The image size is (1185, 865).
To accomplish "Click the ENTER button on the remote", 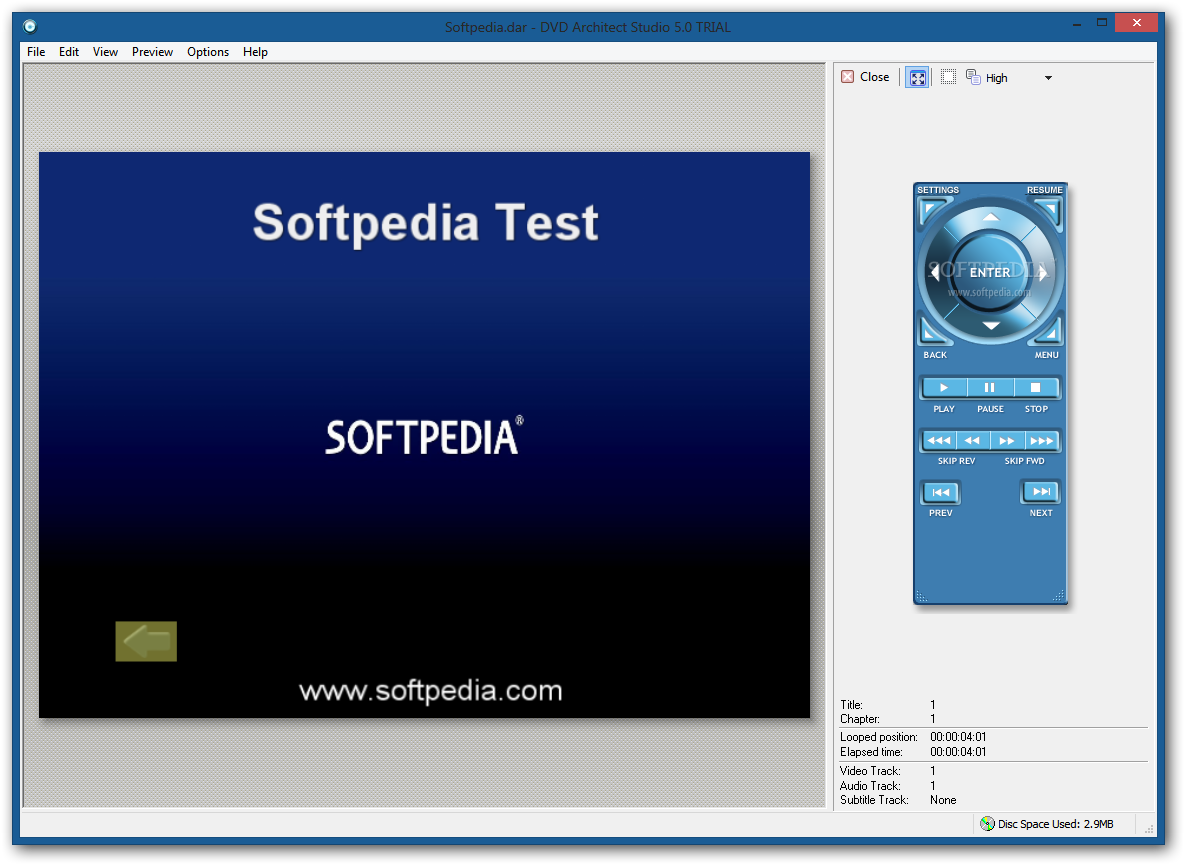I will tap(990, 272).
